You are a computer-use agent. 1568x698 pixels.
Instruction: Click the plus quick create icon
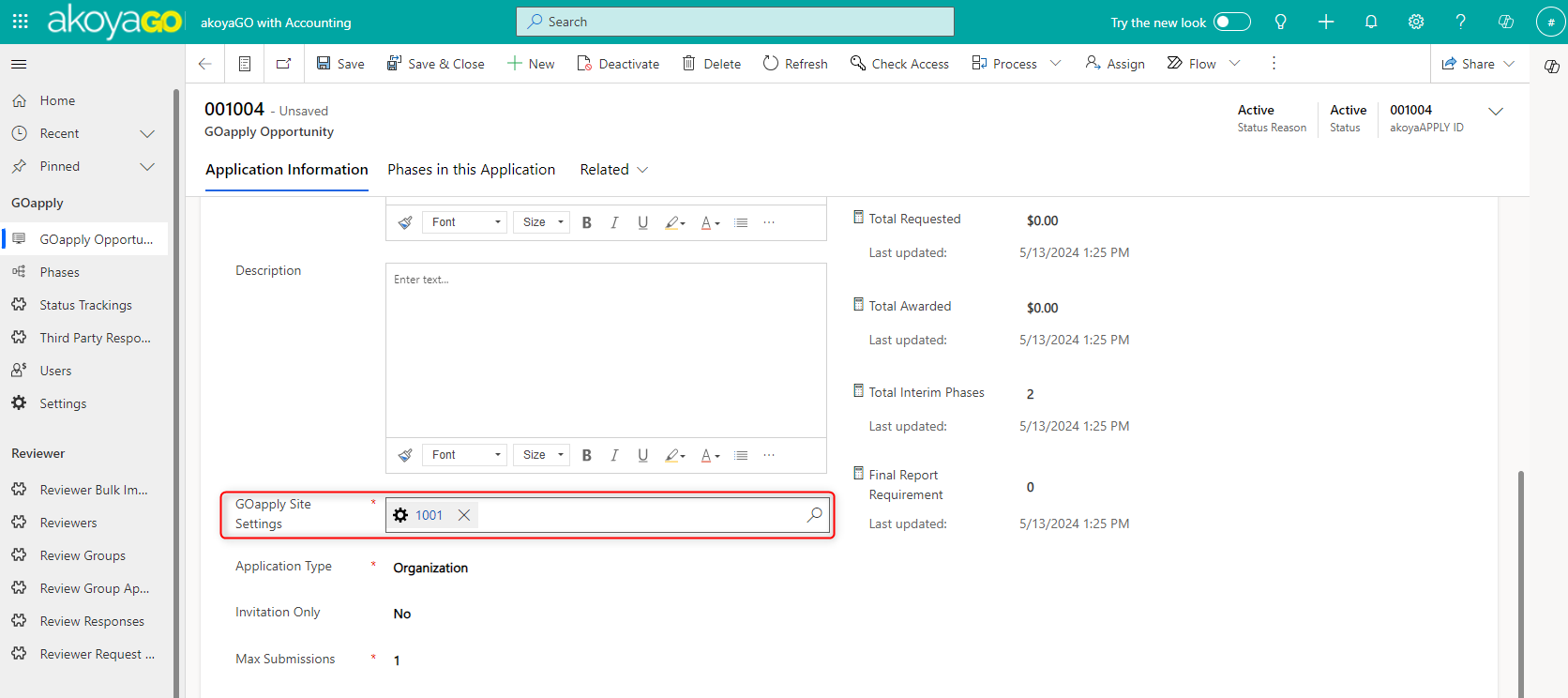point(1326,22)
